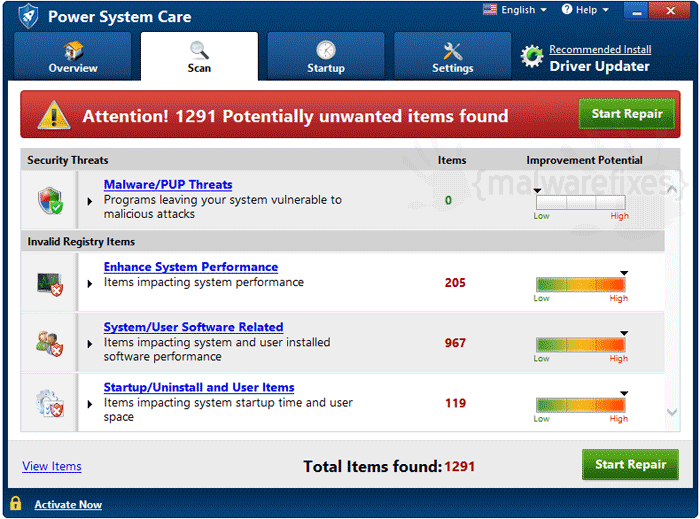Open the Settings tab
The image size is (700, 519).
click(452, 56)
